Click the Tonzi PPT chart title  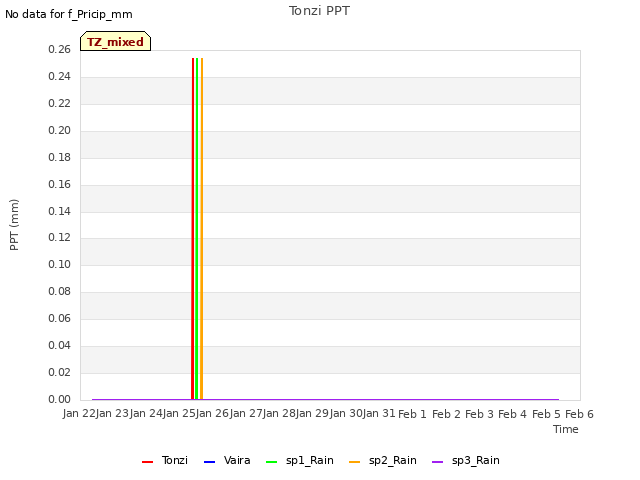pyautogui.click(x=319, y=11)
